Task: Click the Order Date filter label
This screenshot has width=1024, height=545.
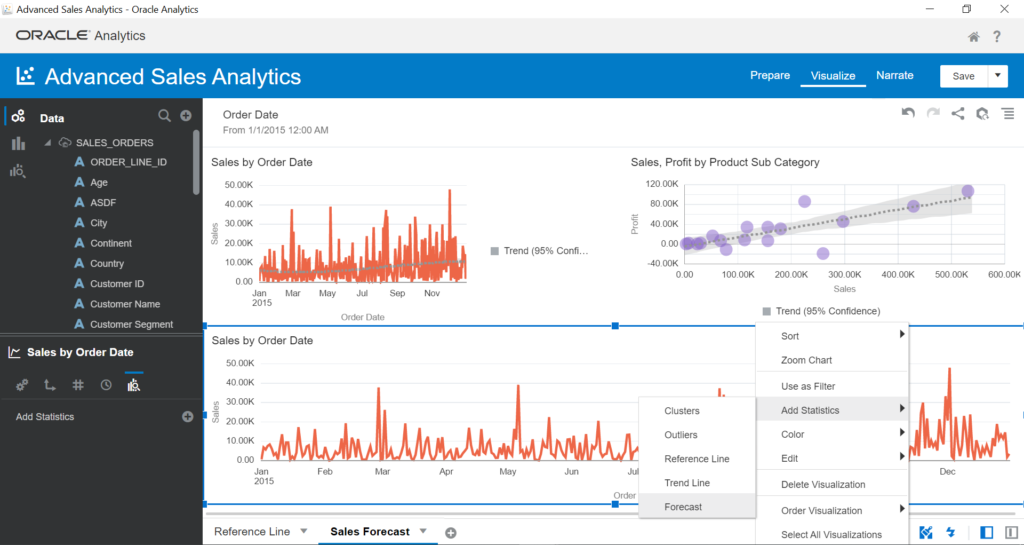Action: pos(250,115)
